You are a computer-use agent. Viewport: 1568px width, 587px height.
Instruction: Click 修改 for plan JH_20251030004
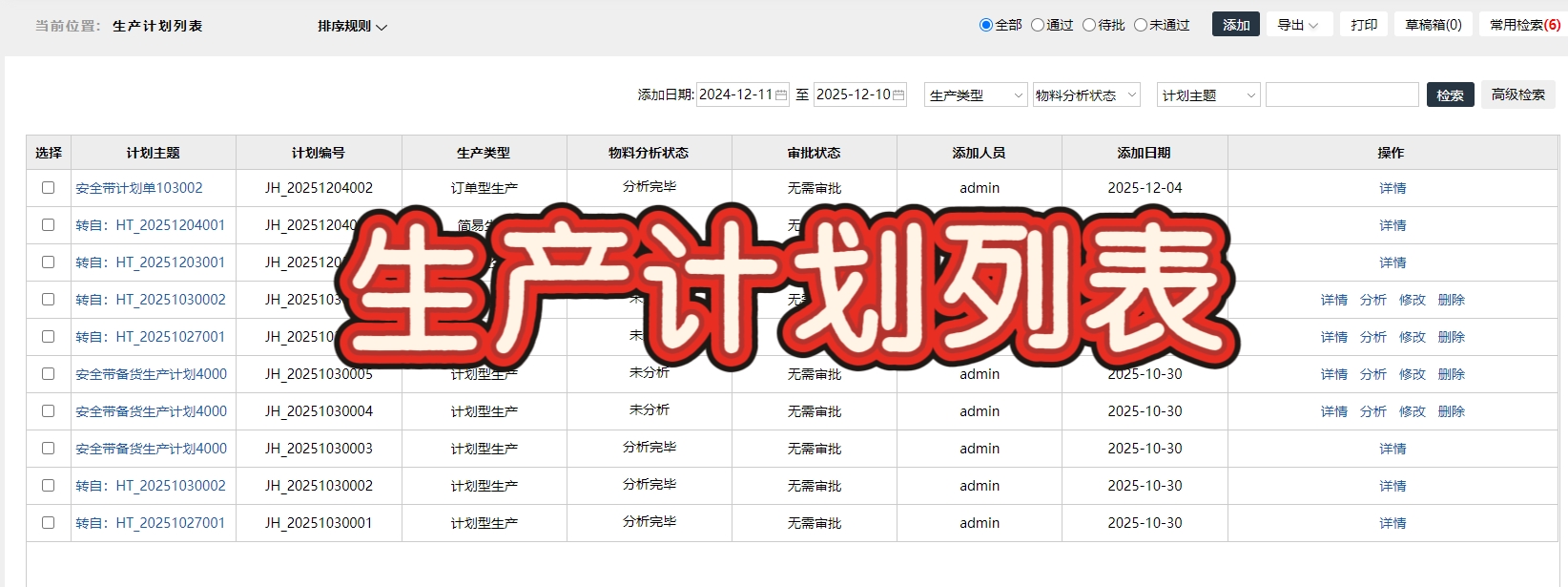click(1412, 411)
